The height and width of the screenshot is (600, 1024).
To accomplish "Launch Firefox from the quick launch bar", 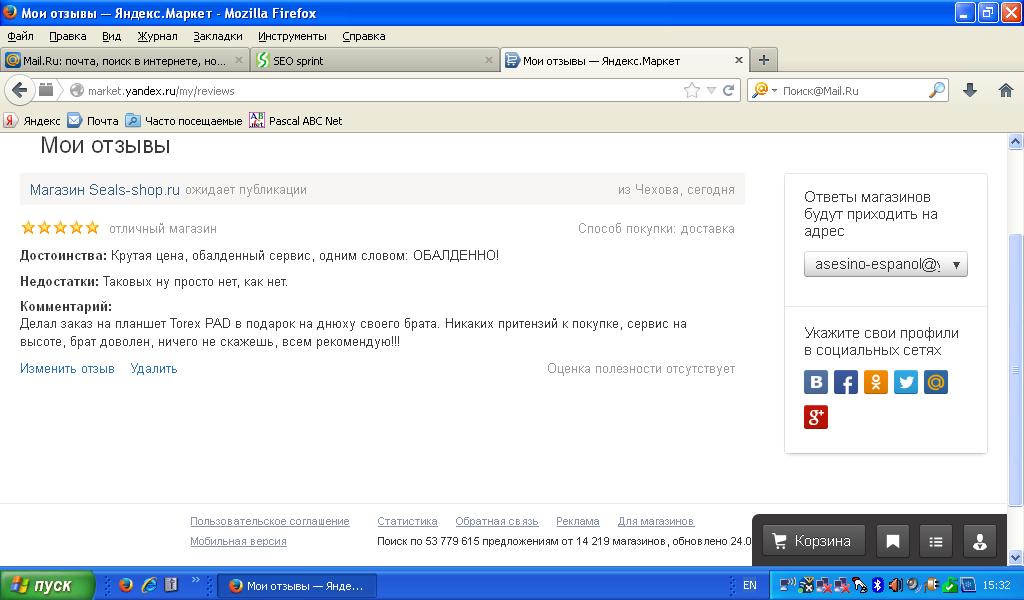I will (x=126, y=585).
